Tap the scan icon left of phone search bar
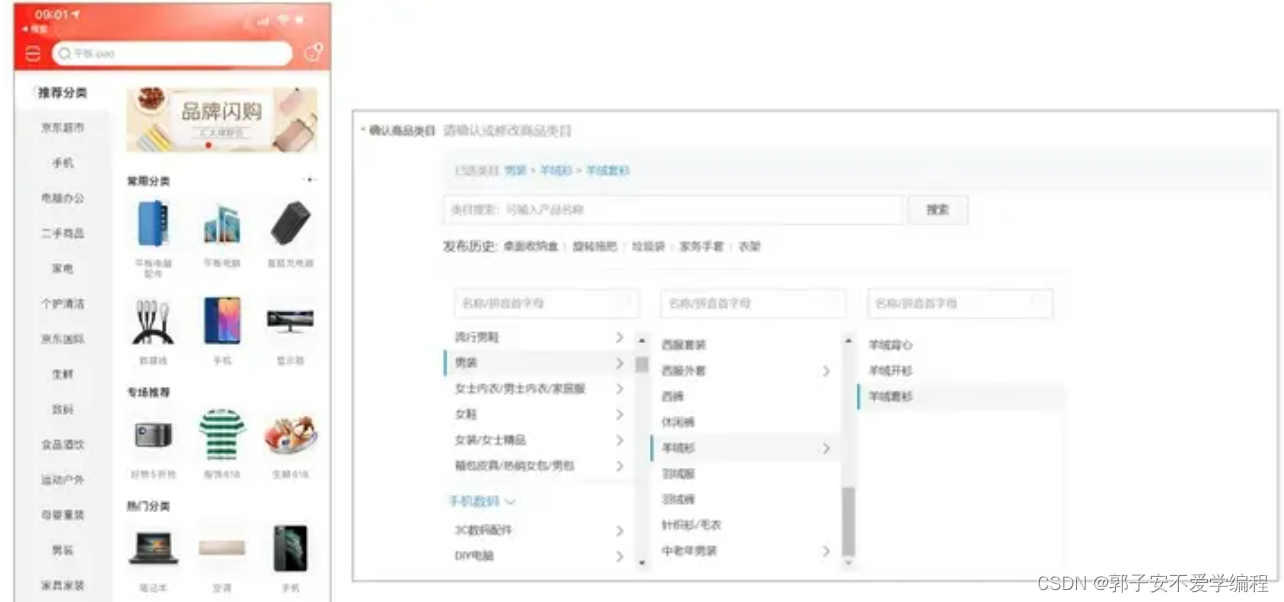This screenshot has height=602, width=1284. (x=33, y=54)
